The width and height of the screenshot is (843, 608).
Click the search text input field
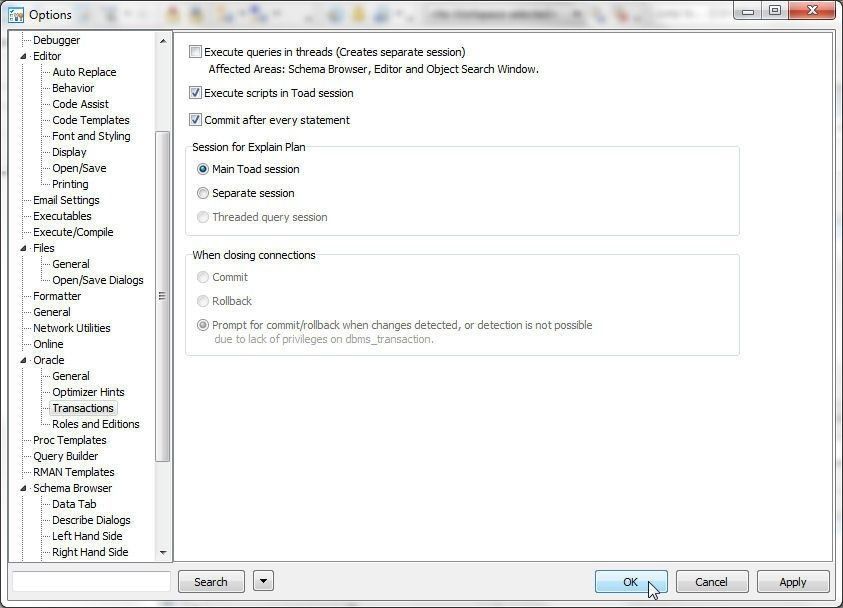[x=91, y=582]
